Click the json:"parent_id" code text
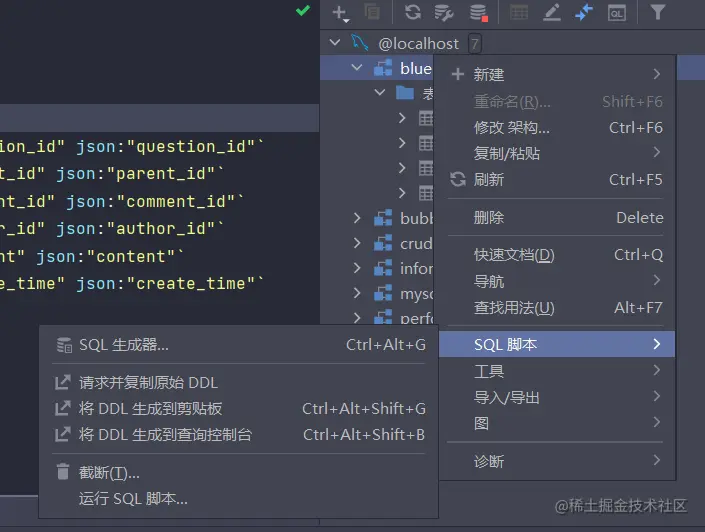This screenshot has width=705, height=532. [x=139, y=174]
